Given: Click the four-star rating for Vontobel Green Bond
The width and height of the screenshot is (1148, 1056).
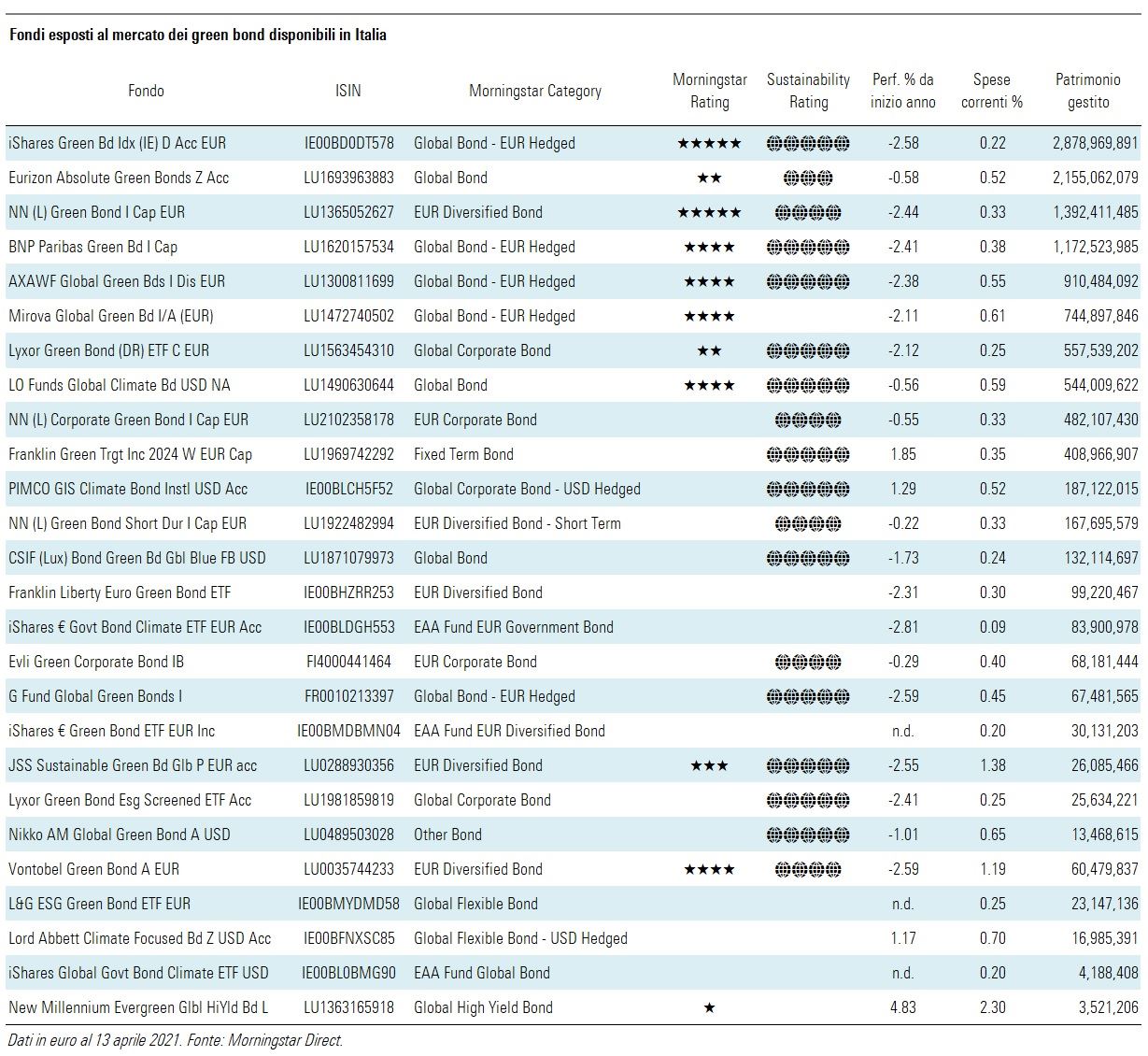Looking at the screenshot, I should [709, 870].
